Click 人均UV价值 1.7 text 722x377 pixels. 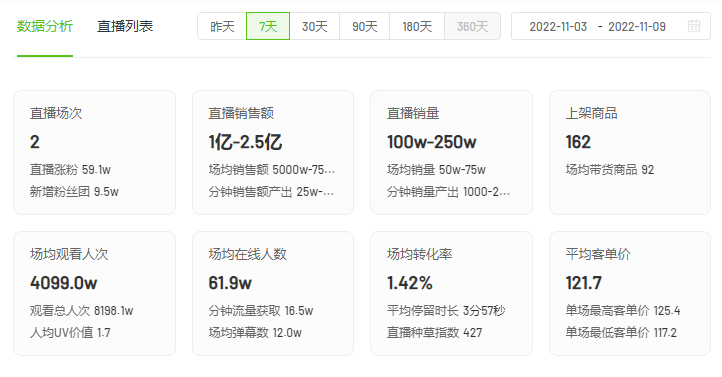point(70,332)
